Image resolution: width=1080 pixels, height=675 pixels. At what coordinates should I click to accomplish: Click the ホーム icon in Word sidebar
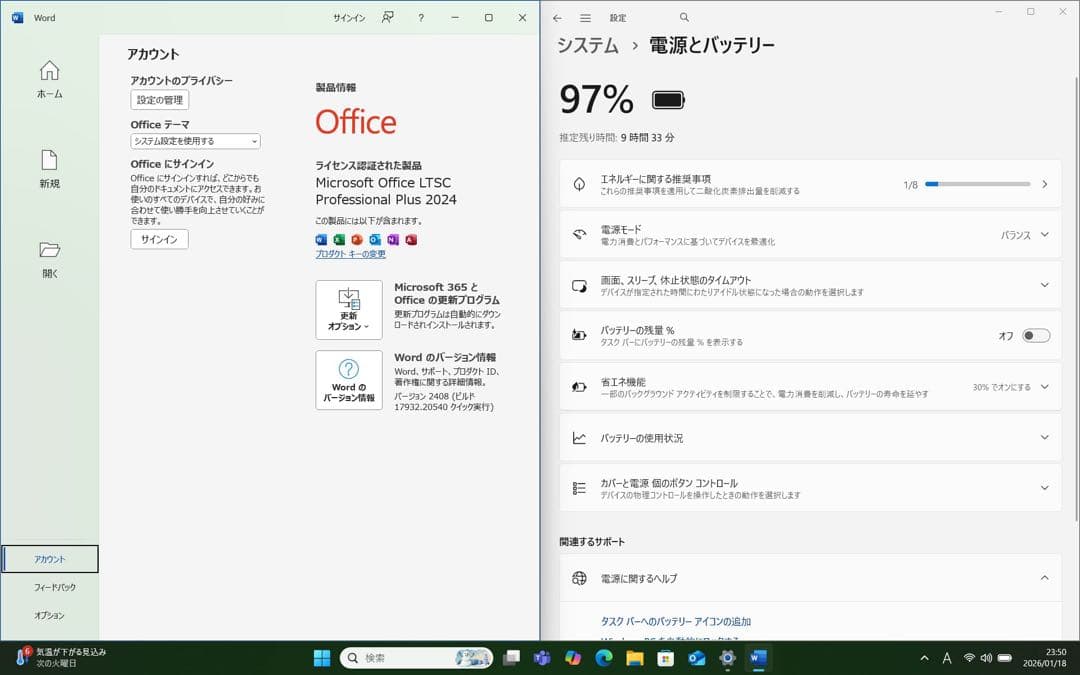pos(49,78)
